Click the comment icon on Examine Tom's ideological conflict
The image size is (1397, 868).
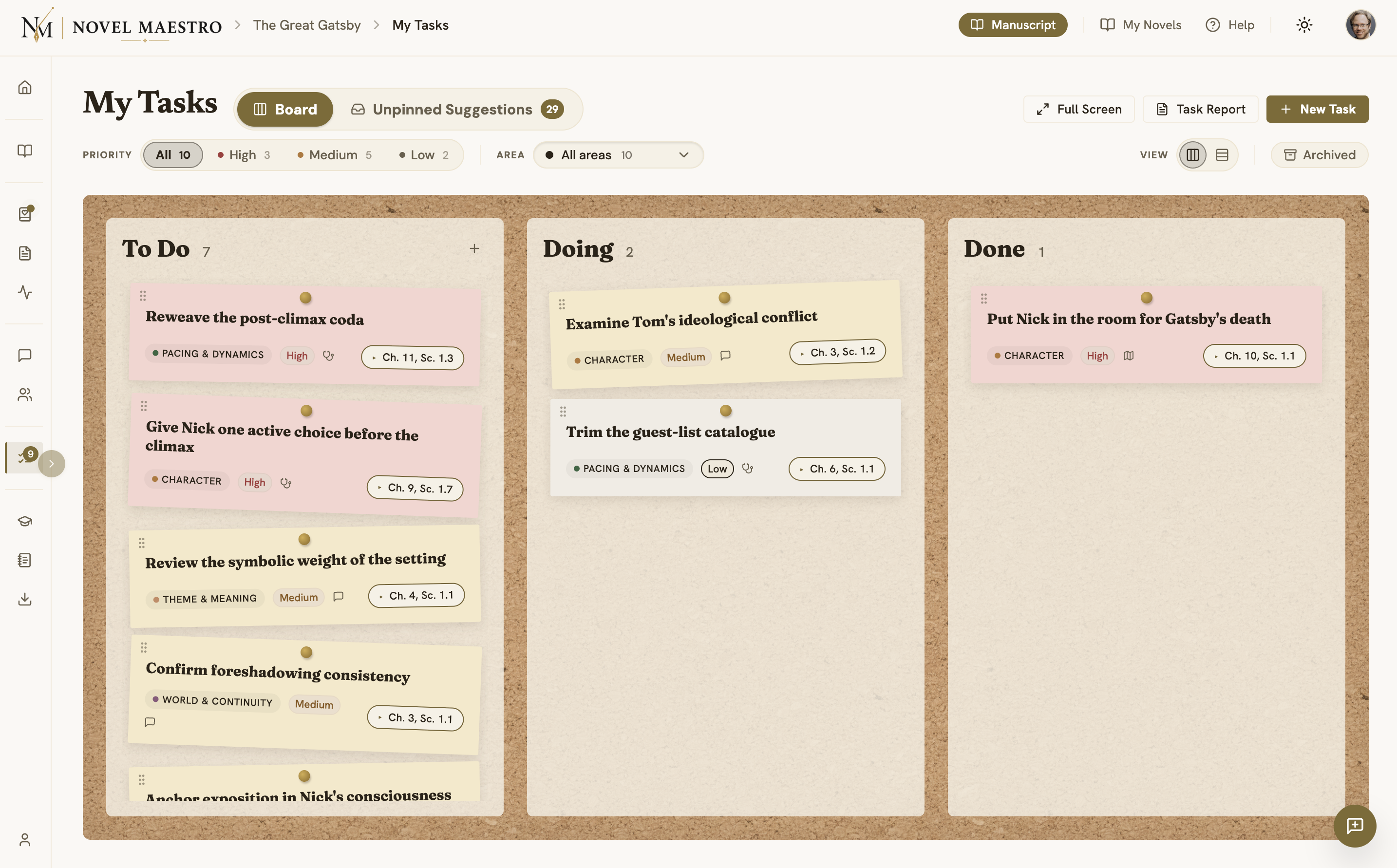click(x=725, y=356)
